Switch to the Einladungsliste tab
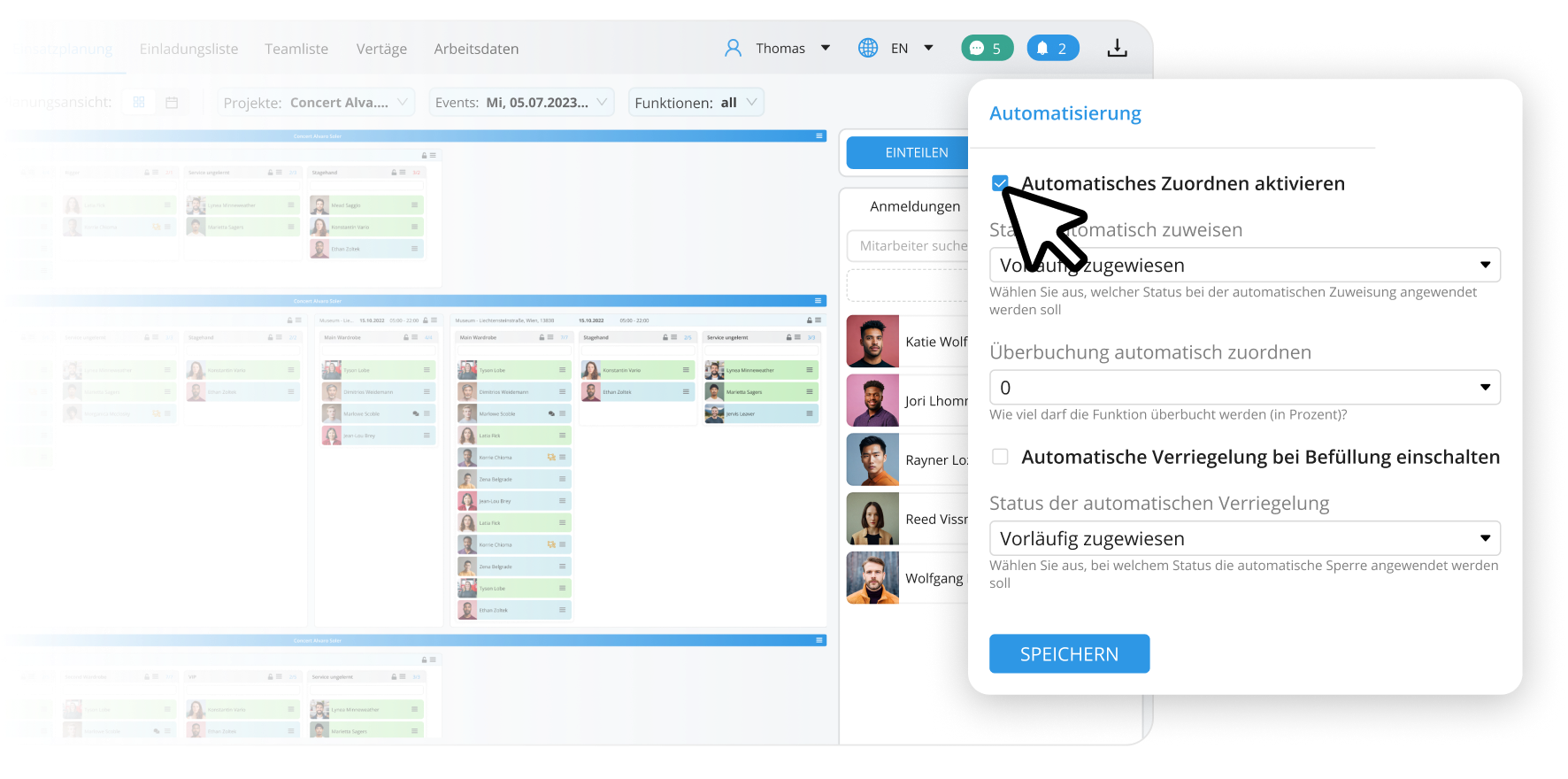The width and height of the screenshot is (1568, 779). click(188, 49)
